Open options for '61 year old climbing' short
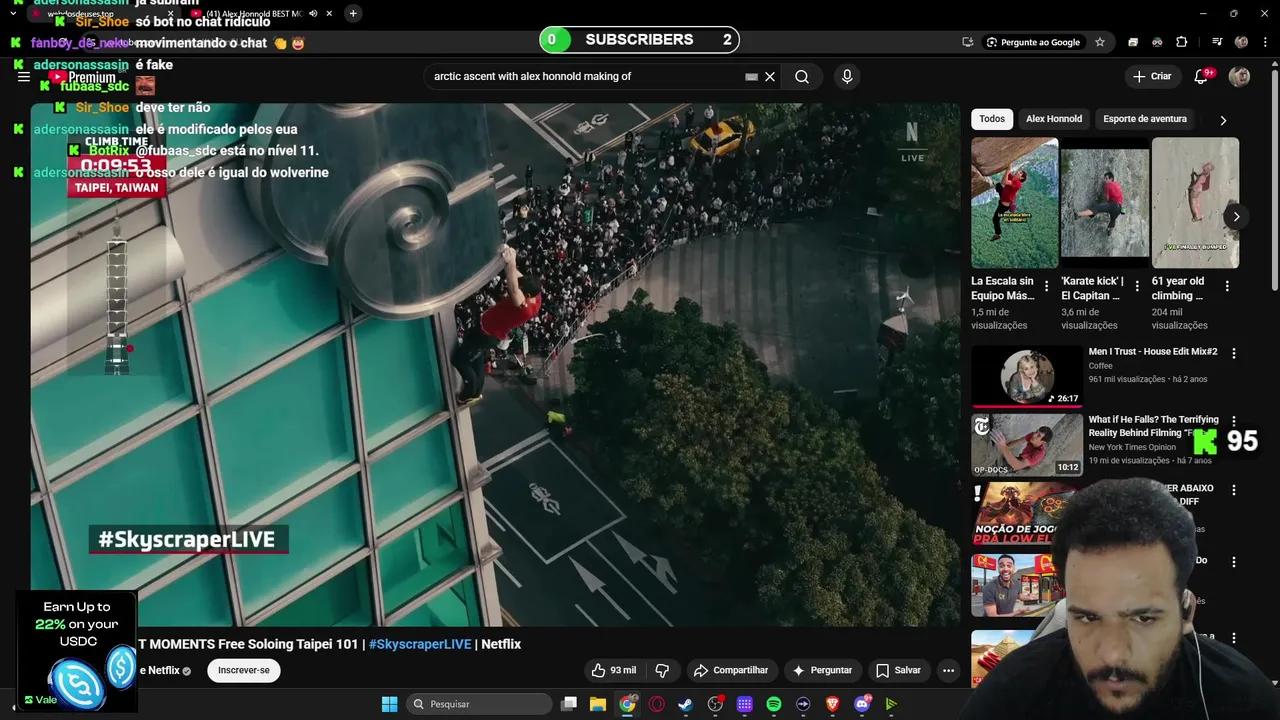Image resolution: width=1280 pixels, height=720 pixels. click(1227, 286)
